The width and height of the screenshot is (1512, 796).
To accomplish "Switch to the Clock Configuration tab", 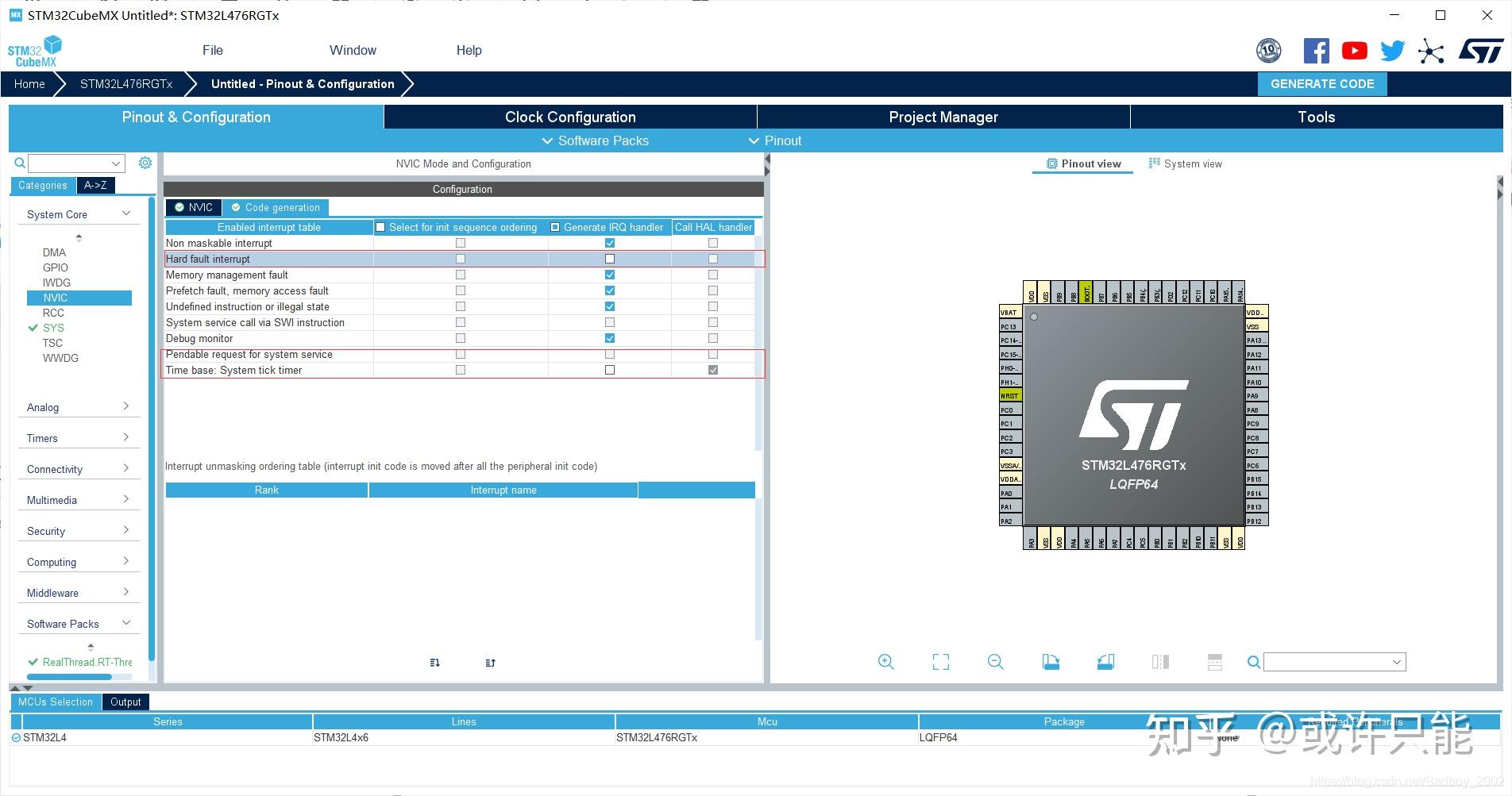I will [569, 117].
